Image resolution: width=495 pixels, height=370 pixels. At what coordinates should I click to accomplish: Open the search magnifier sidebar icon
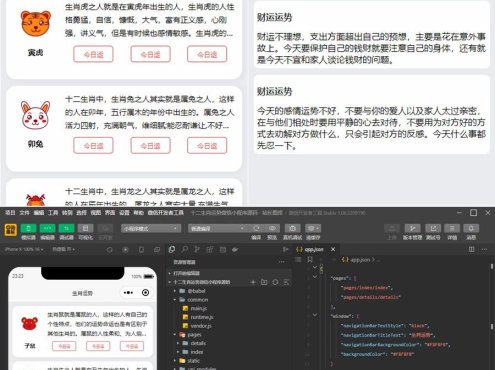(x=185, y=249)
